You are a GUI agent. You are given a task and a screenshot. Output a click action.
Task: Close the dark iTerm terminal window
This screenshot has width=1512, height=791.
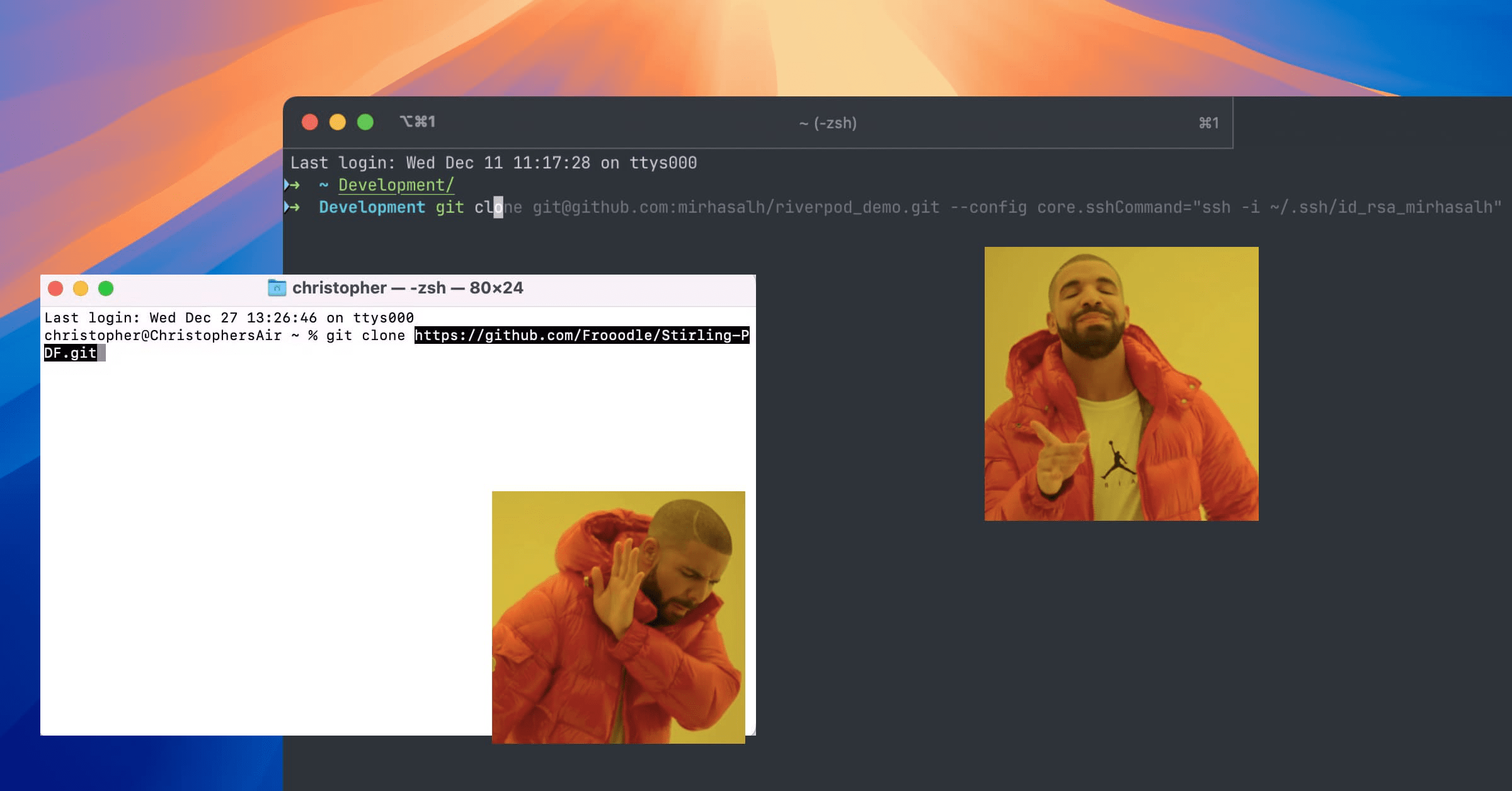310,122
